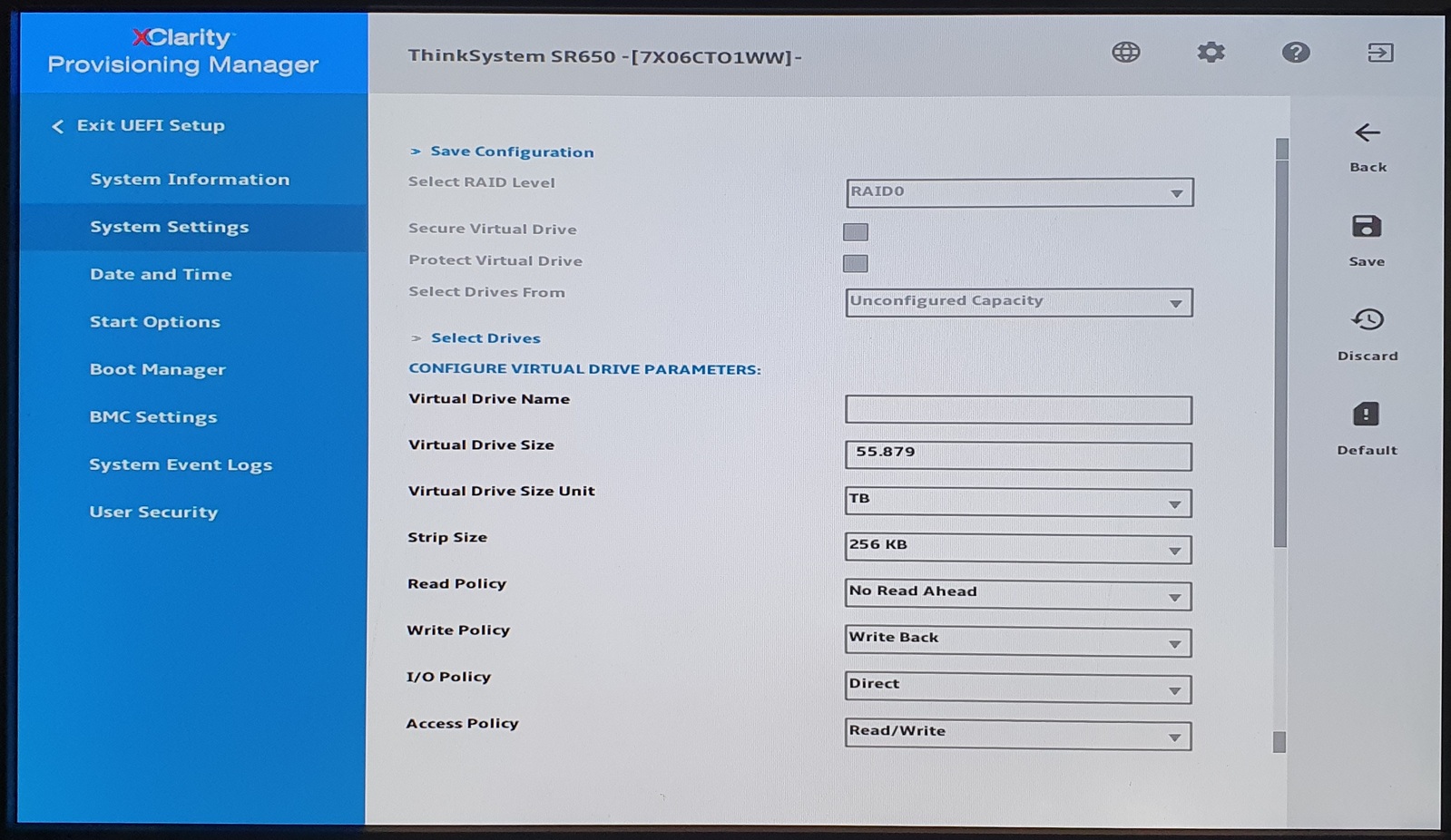Image resolution: width=1451 pixels, height=840 pixels.
Task: Click Exit UEFI Setup text
Action: coord(151,125)
